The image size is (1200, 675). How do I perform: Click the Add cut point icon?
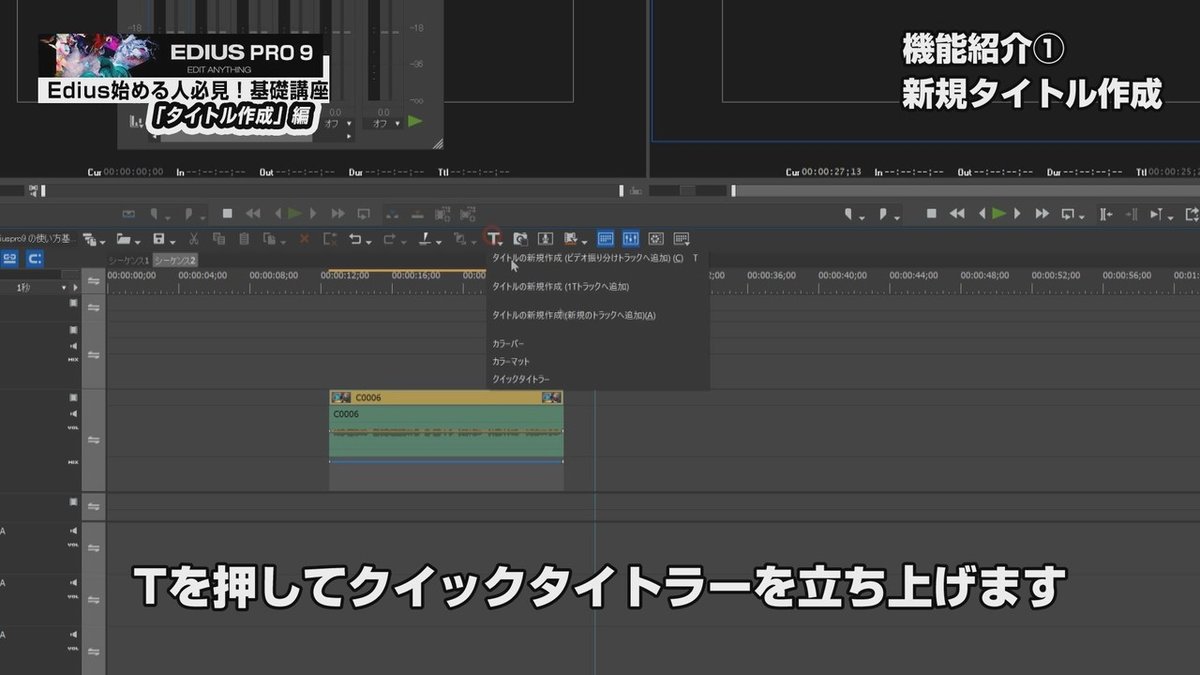click(425, 239)
